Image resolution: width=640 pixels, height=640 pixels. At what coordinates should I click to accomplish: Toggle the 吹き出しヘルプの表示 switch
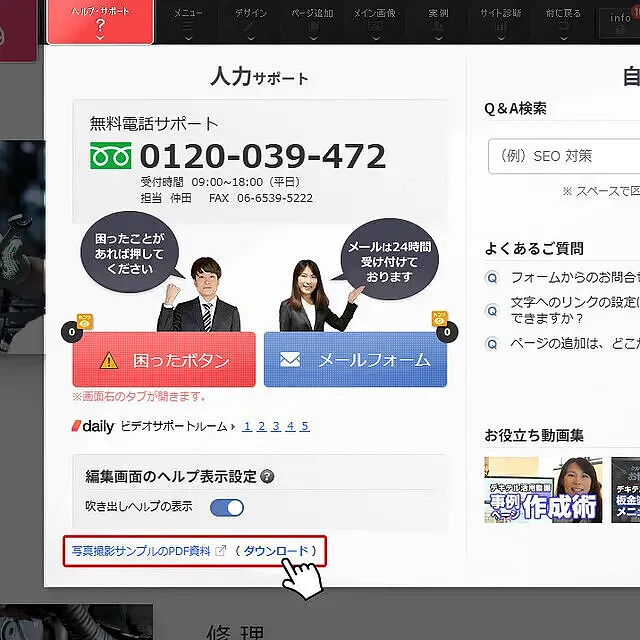tap(227, 507)
